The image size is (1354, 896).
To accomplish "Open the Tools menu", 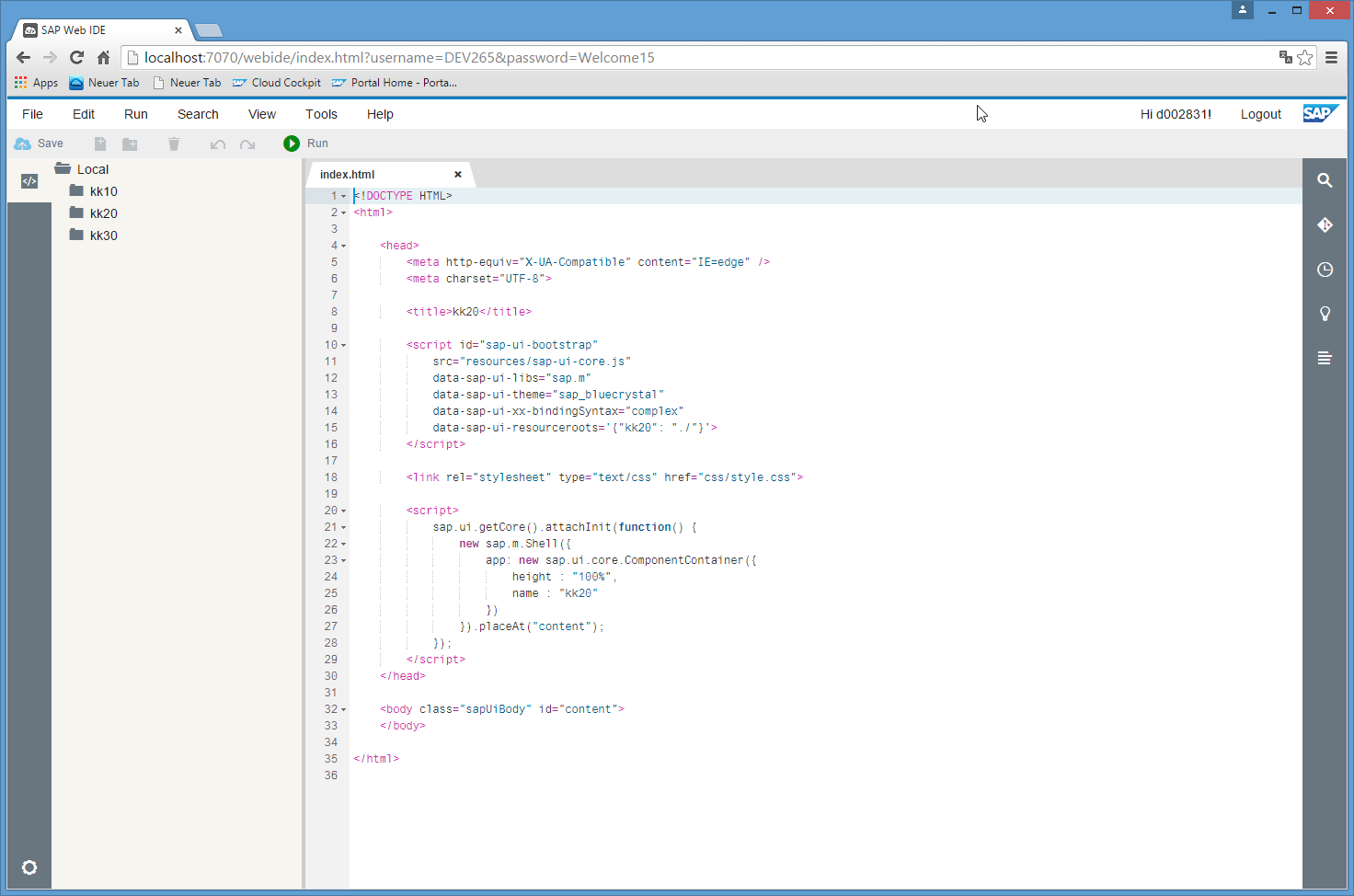I will point(321,114).
